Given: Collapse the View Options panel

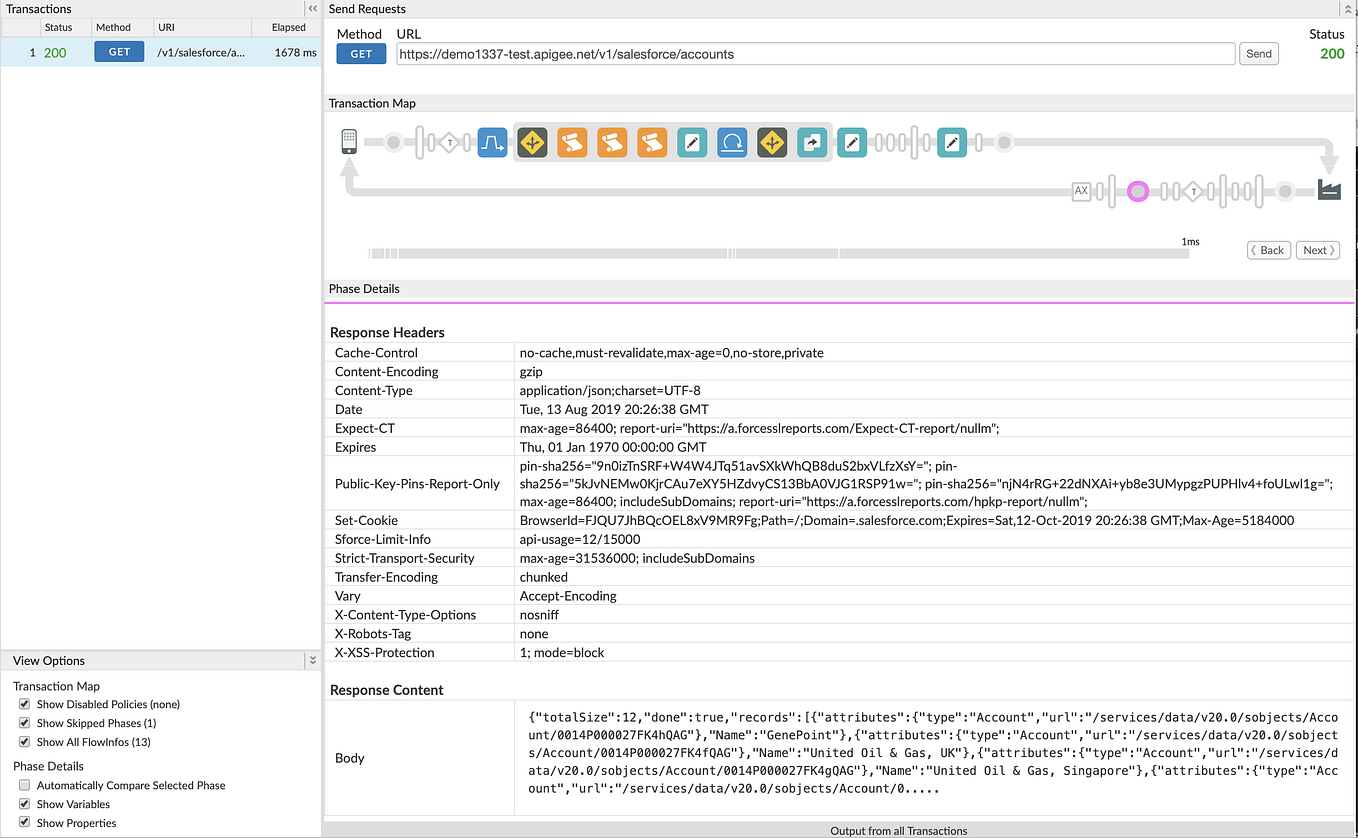Looking at the screenshot, I should click(312, 660).
